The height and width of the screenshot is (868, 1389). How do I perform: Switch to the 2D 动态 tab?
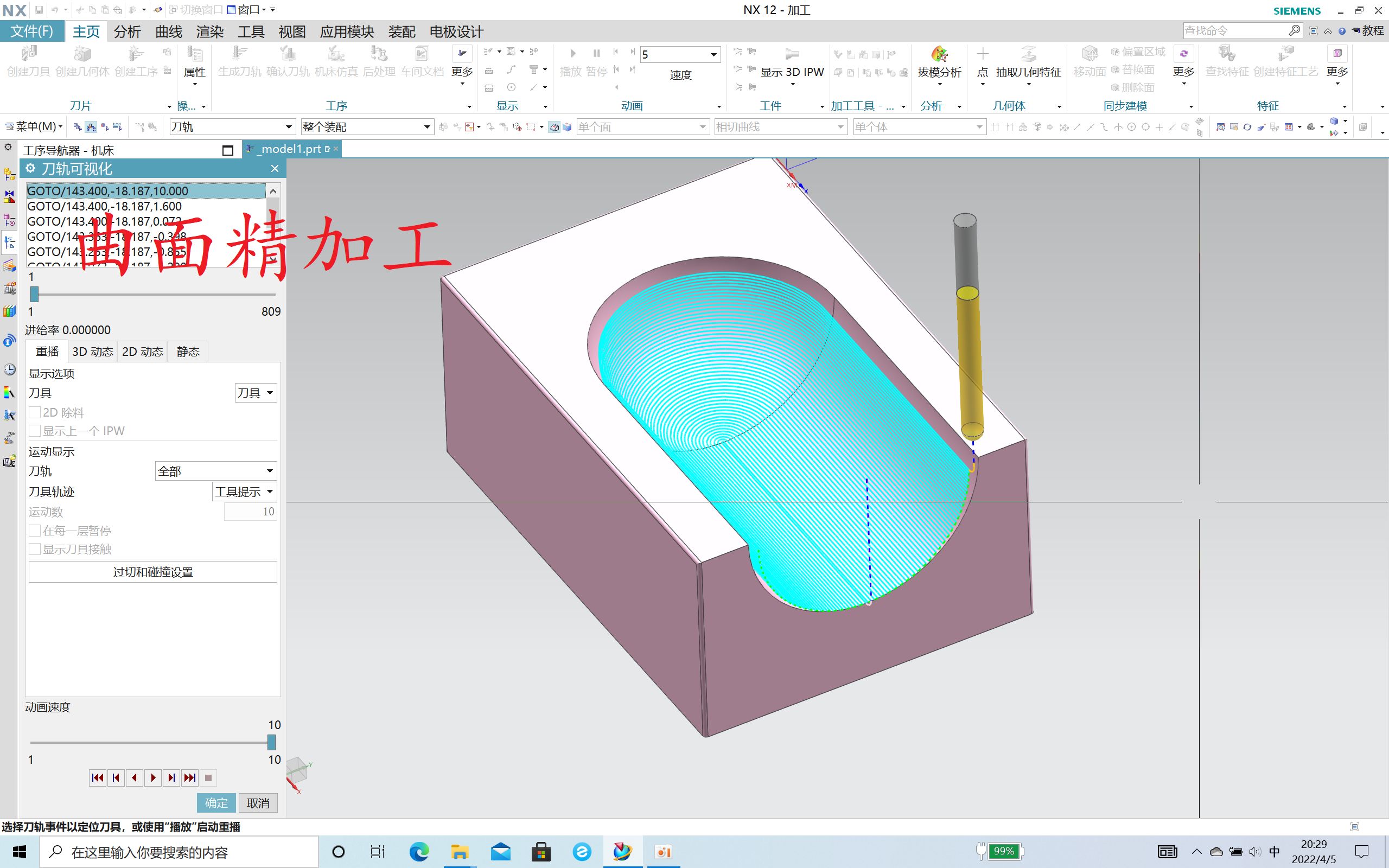142,352
